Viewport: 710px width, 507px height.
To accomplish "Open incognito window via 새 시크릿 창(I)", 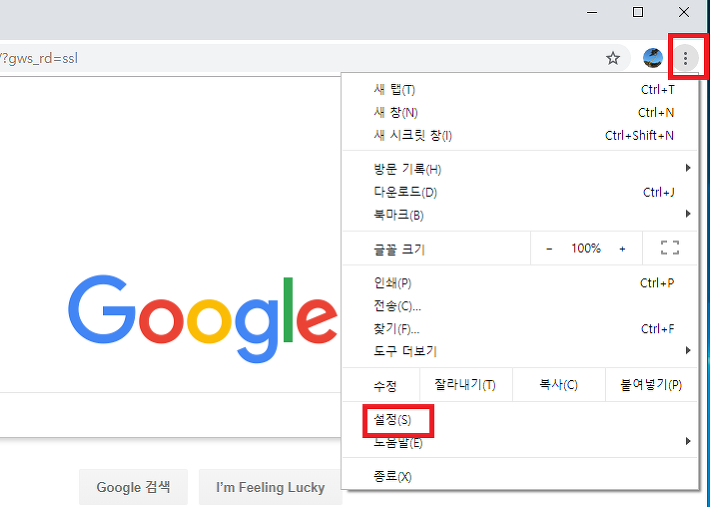I will [520, 135].
